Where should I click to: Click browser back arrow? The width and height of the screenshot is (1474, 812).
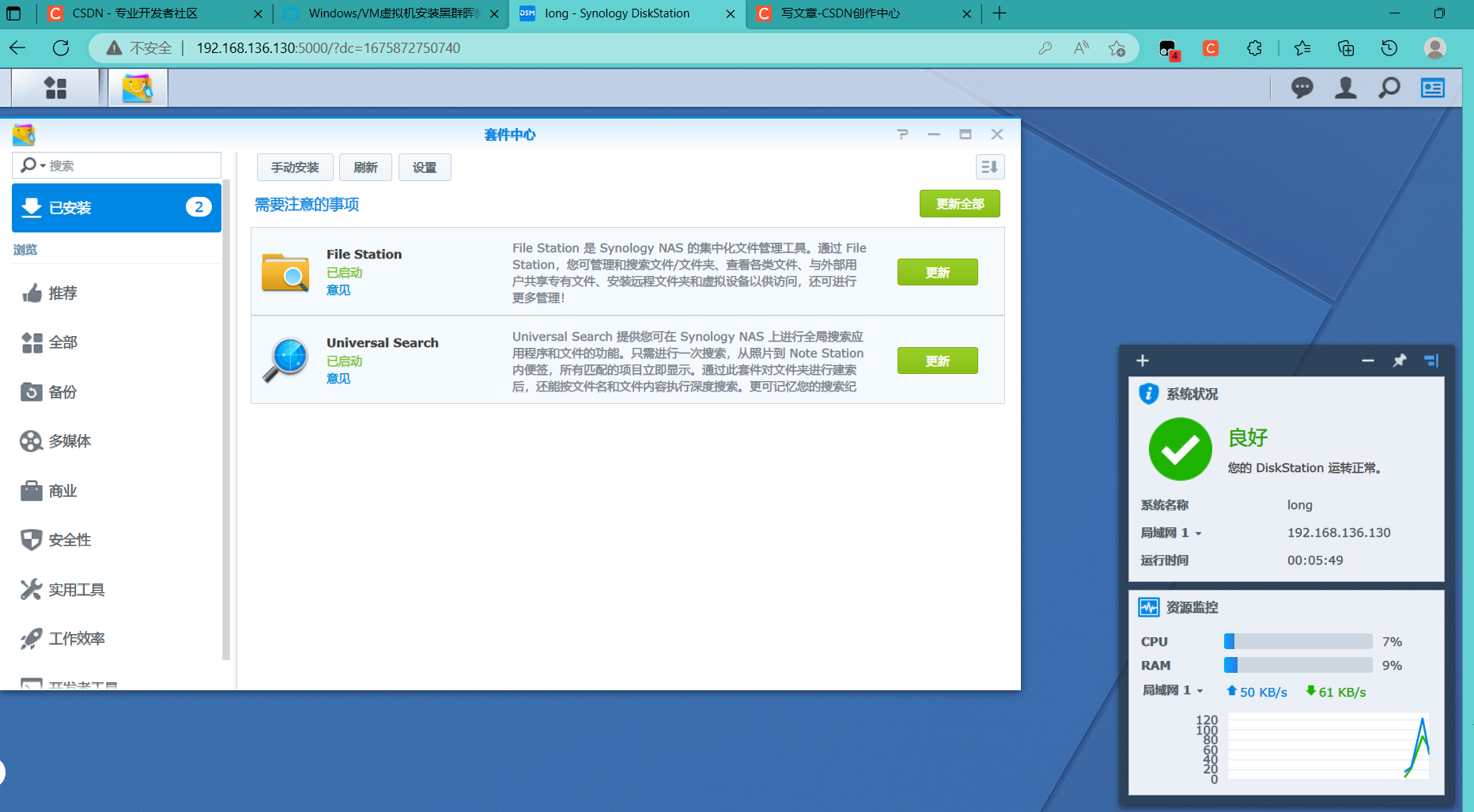click(x=17, y=48)
